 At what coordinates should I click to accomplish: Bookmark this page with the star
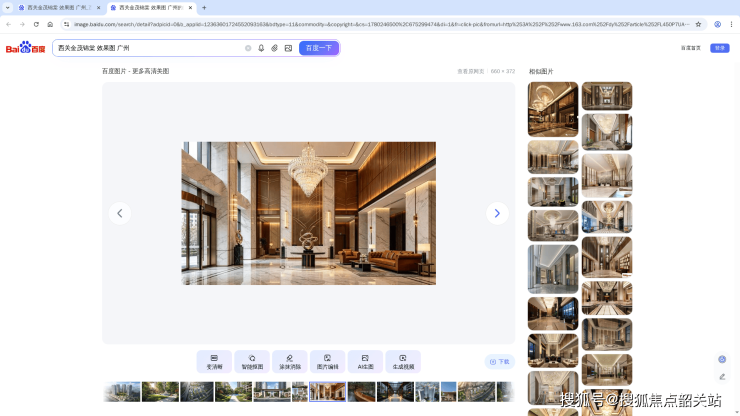pos(698,24)
